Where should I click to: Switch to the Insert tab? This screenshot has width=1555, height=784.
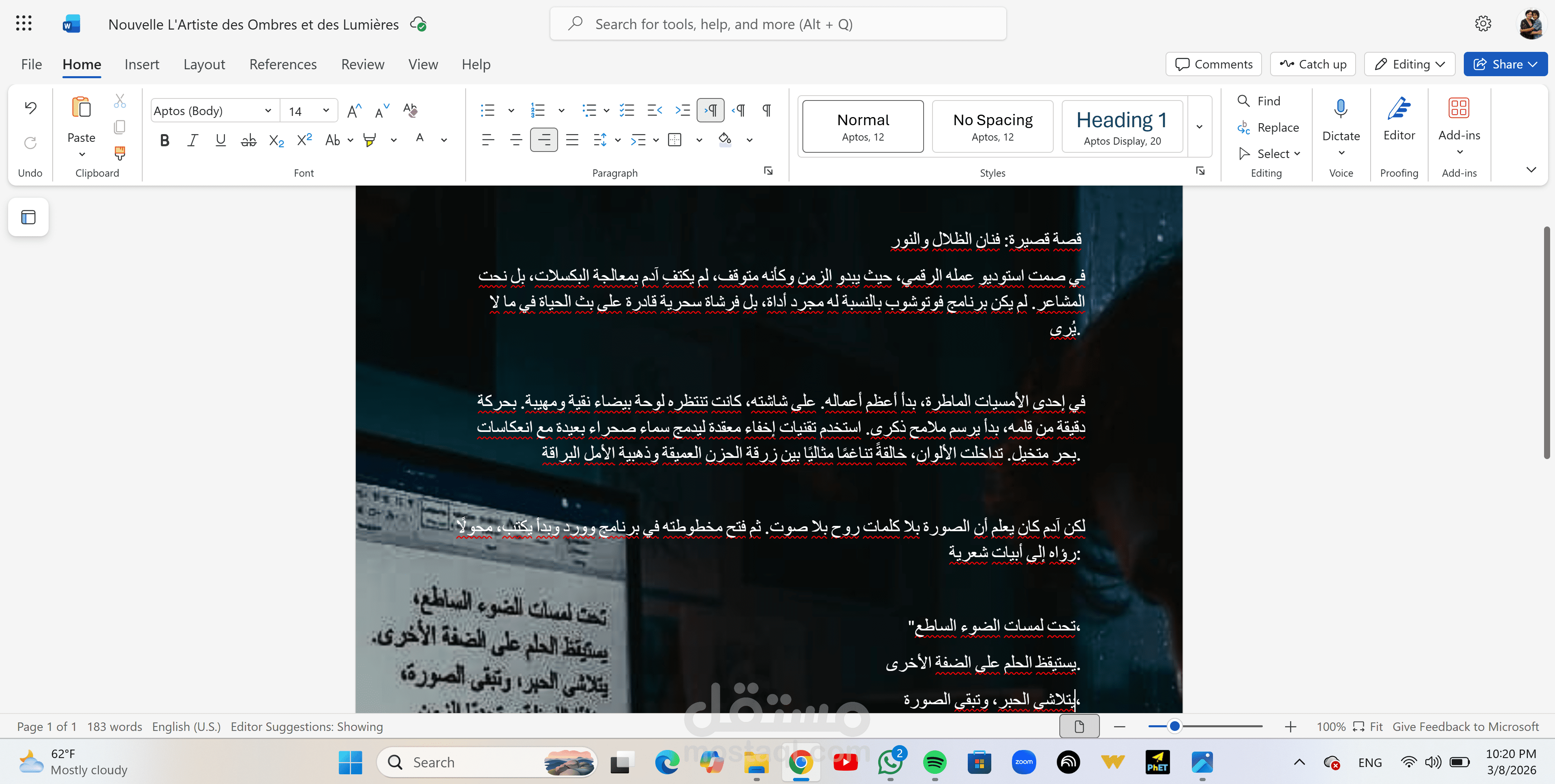coord(142,64)
